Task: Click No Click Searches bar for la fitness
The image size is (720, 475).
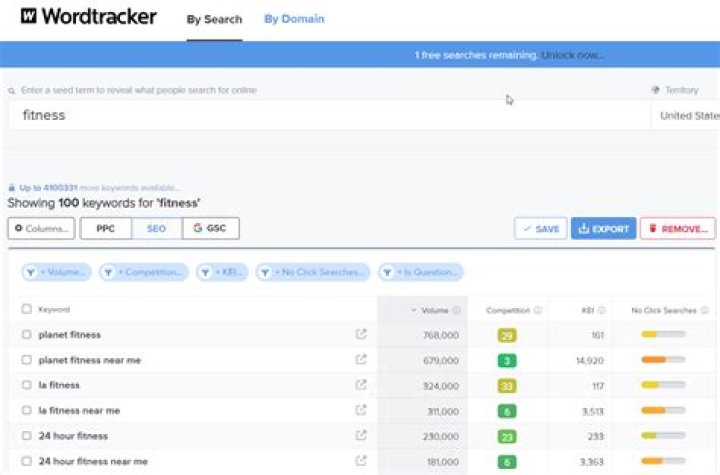Action: coord(663,385)
